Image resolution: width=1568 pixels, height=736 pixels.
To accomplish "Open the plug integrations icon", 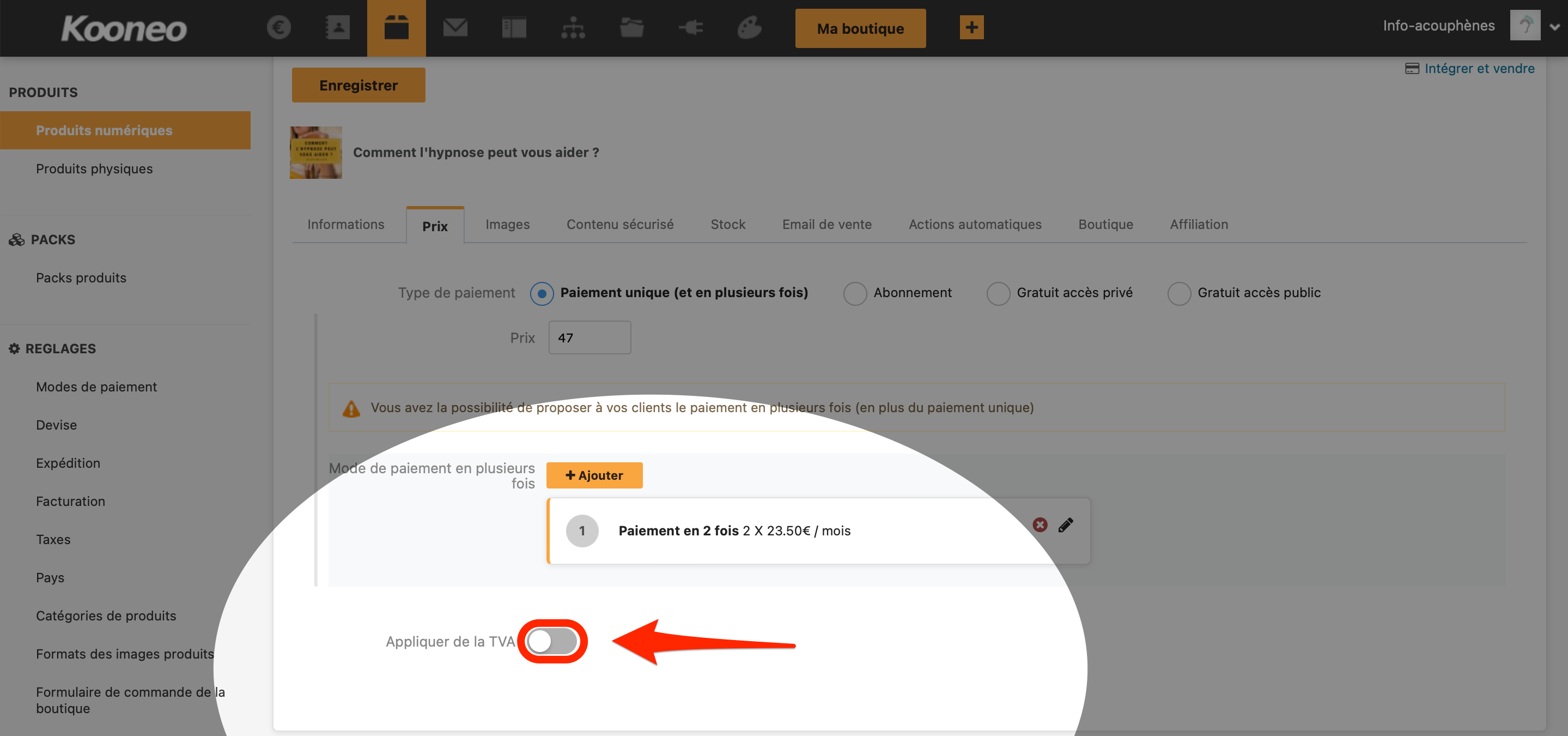I will (691, 27).
